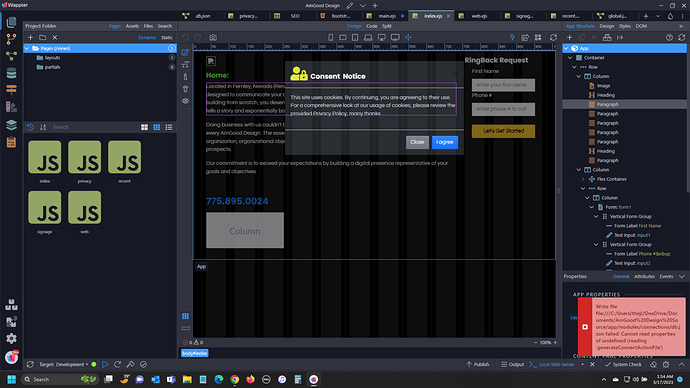This screenshot has height=388, width=690.
Task: Open Windows Start menu
Action: [11, 379]
